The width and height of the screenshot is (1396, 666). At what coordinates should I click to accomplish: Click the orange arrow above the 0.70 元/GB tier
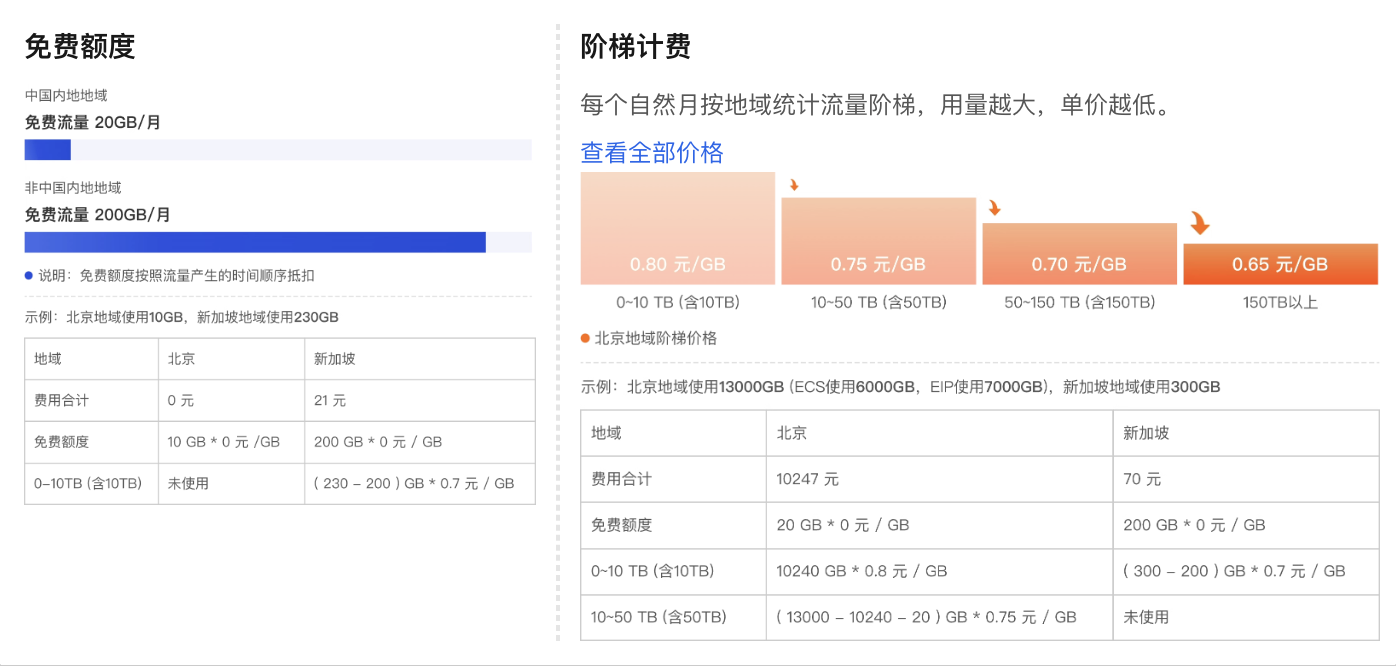pyautogui.click(x=994, y=208)
